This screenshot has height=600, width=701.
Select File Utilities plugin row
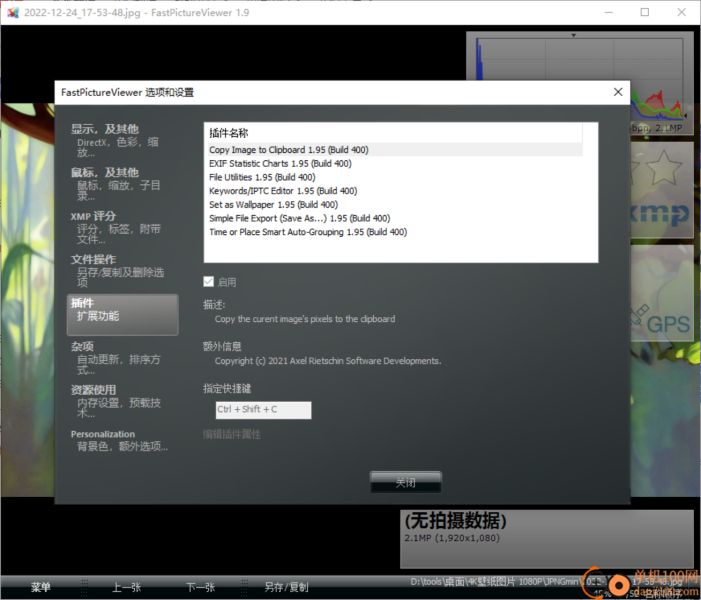coord(395,177)
